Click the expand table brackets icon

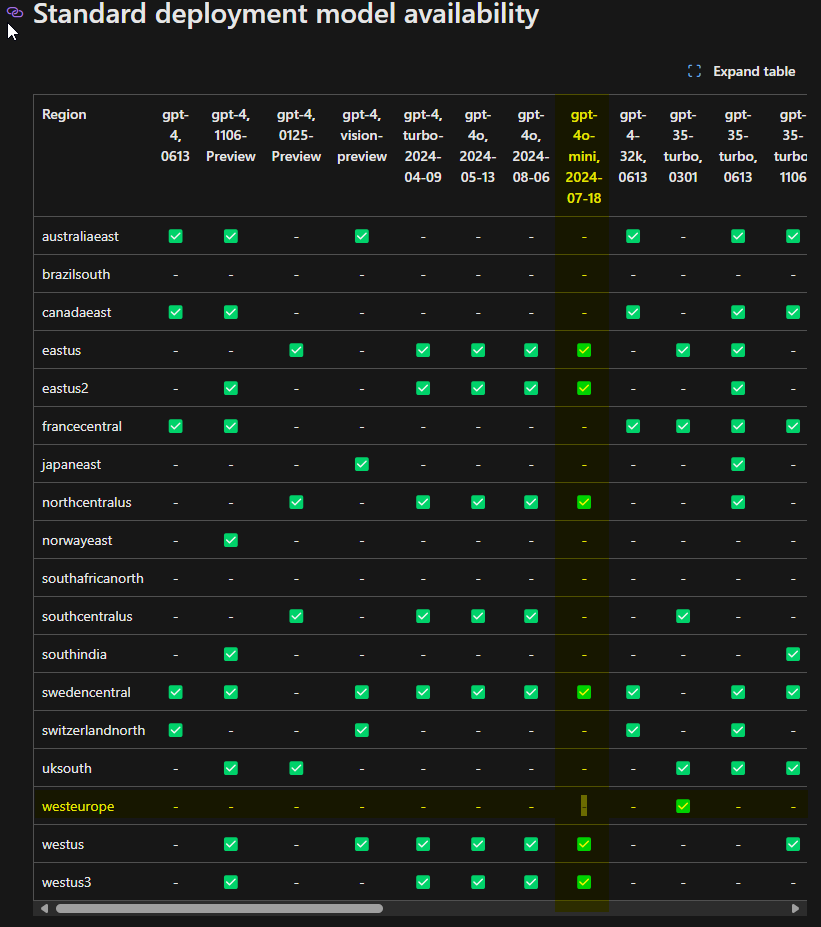(695, 72)
